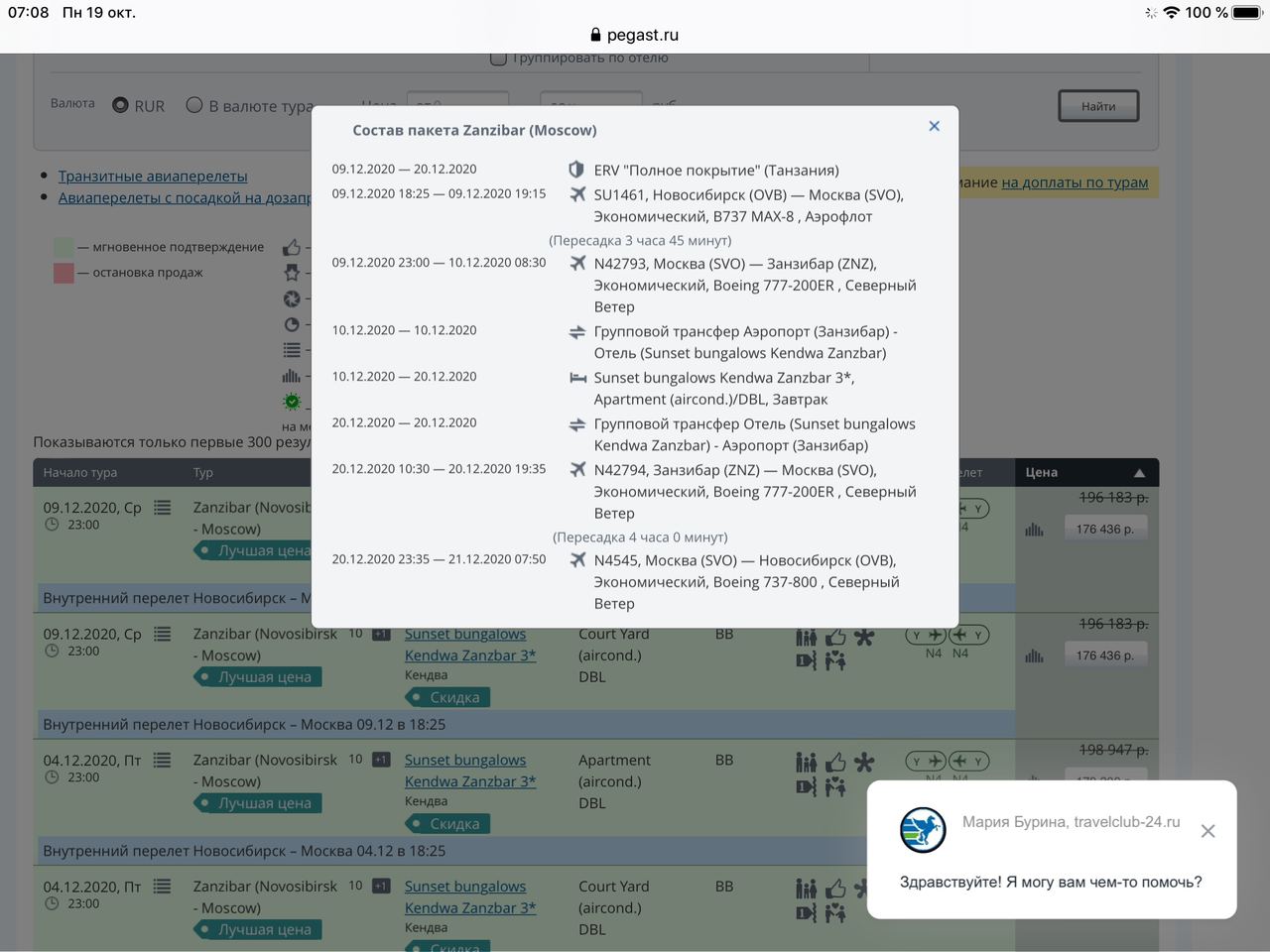
Task: Click the clock icon under 04.12.2020, Пт Apartment row
Action: 52,777
